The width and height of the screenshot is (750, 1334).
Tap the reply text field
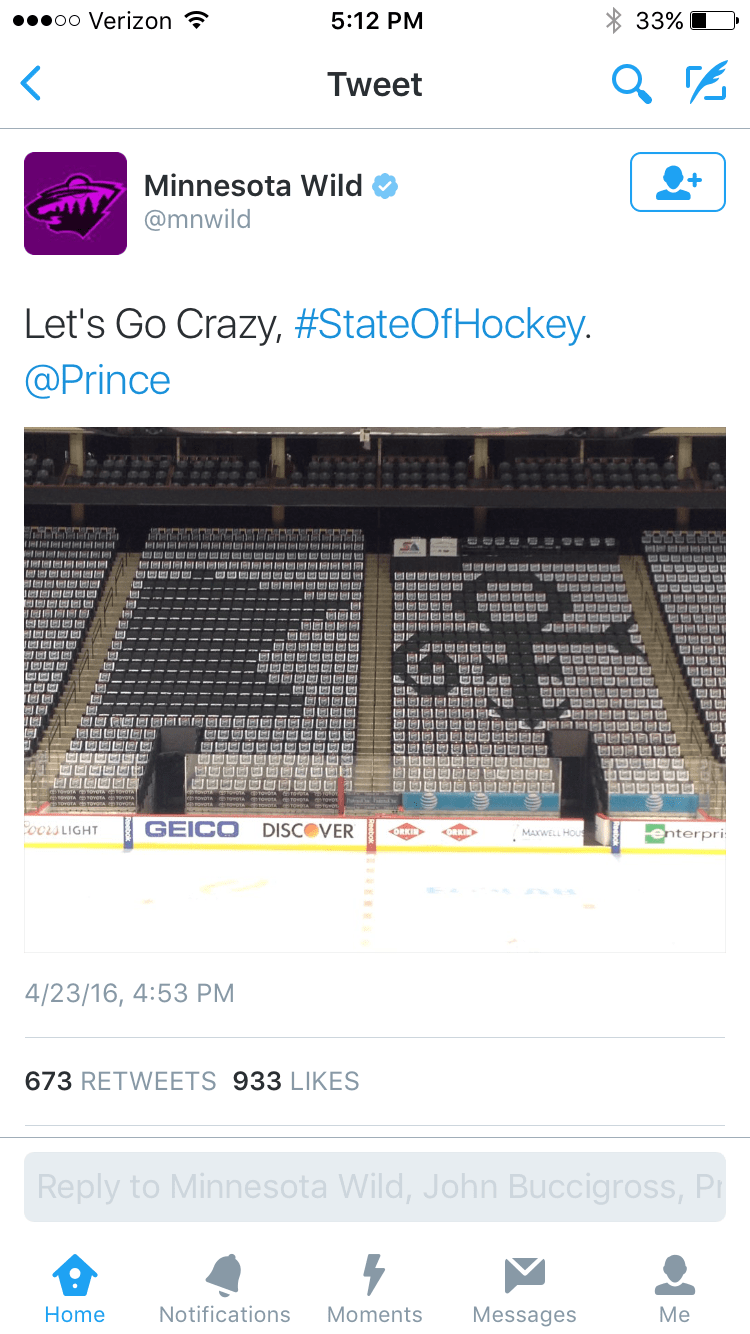[375, 1187]
